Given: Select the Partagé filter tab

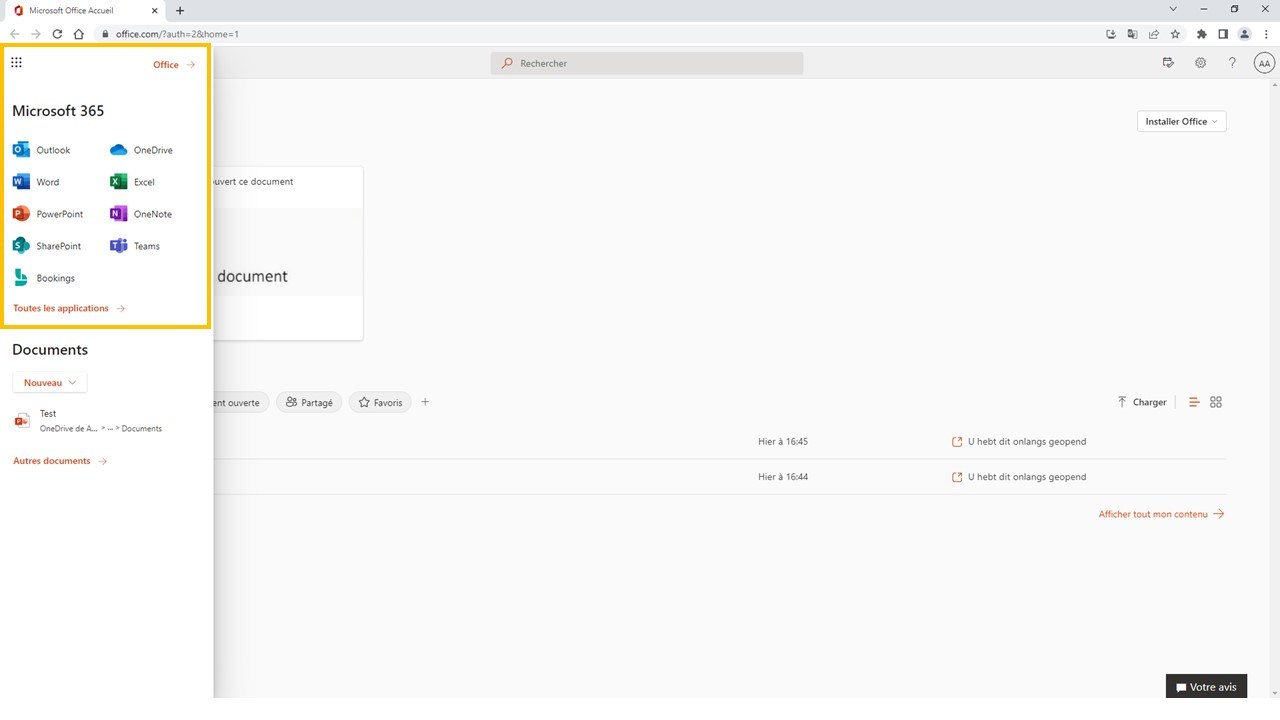Looking at the screenshot, I should point(309,402).
